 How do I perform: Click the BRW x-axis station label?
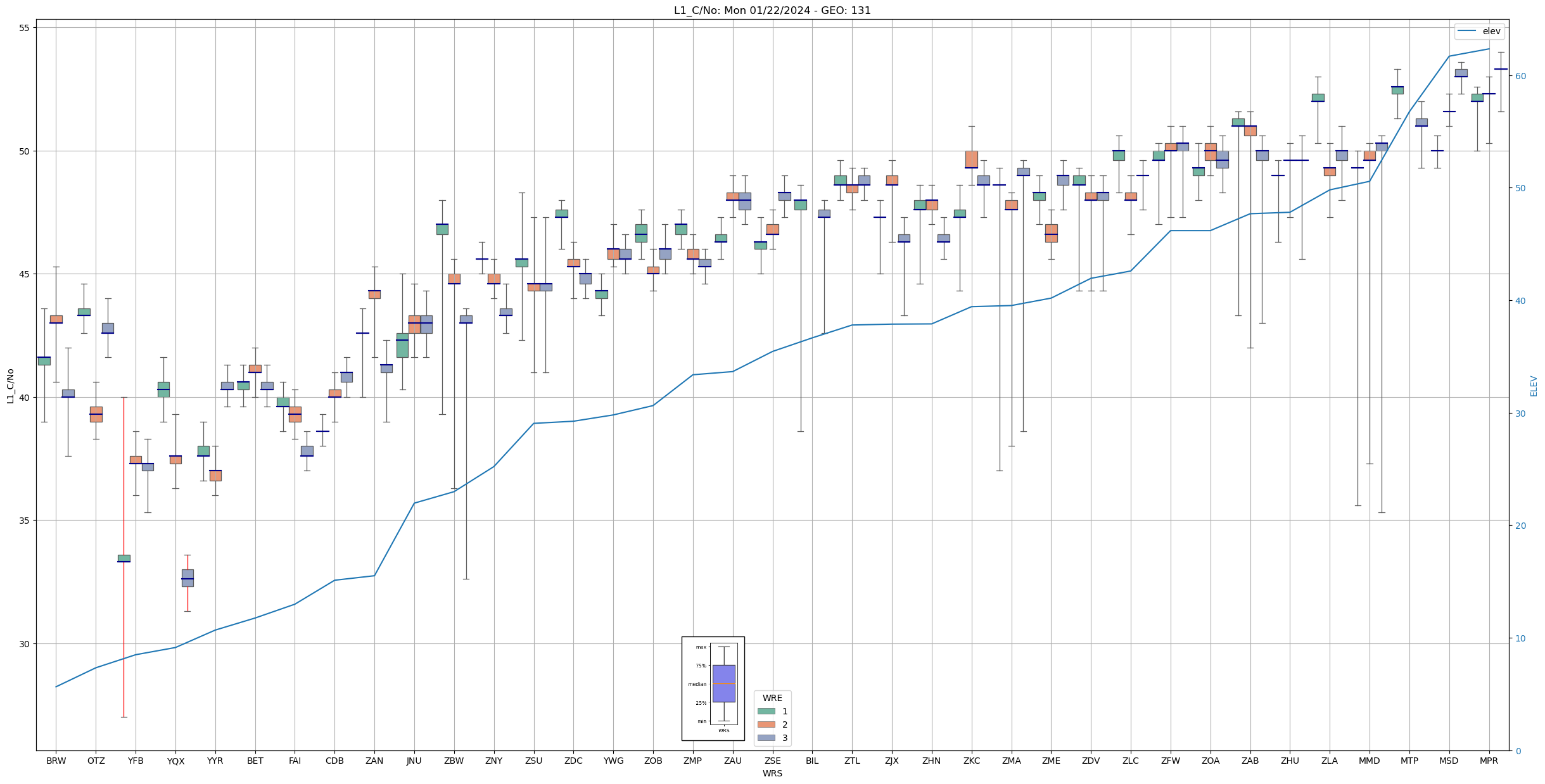[x=56, y=761]
